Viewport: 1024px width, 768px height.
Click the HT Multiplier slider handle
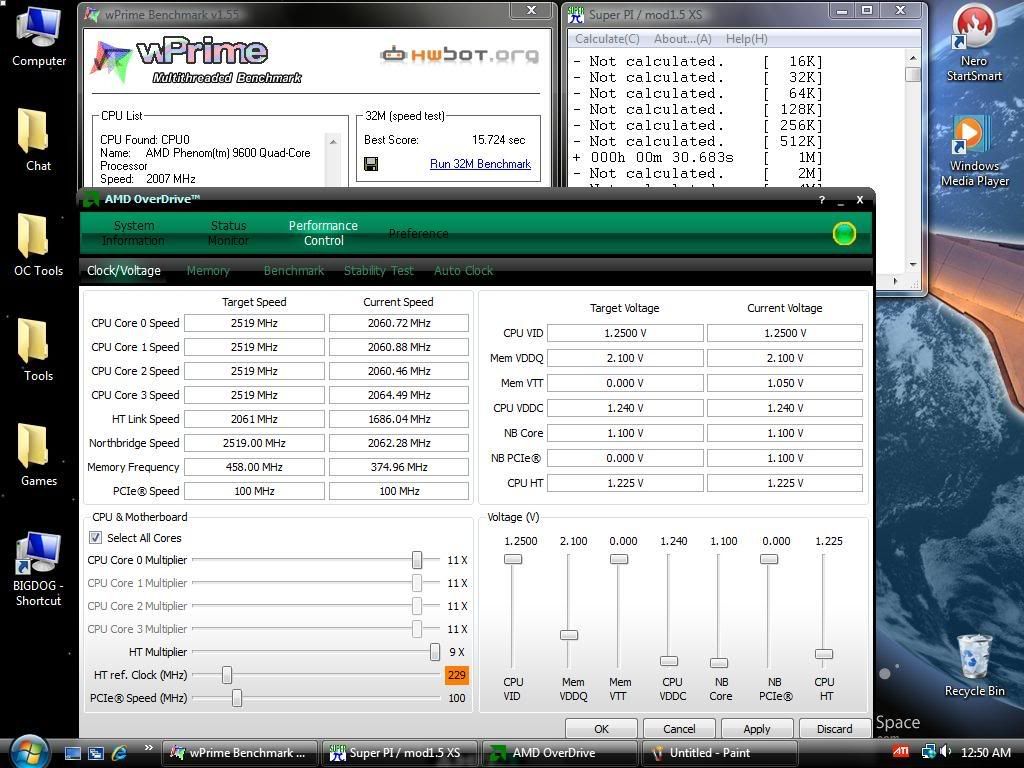point(435,652)
